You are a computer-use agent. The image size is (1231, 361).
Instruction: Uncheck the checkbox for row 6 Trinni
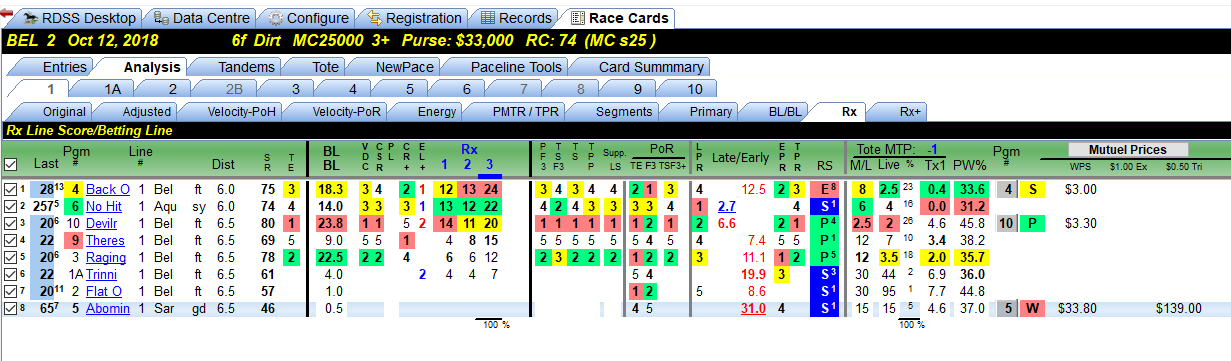point(10,274)
